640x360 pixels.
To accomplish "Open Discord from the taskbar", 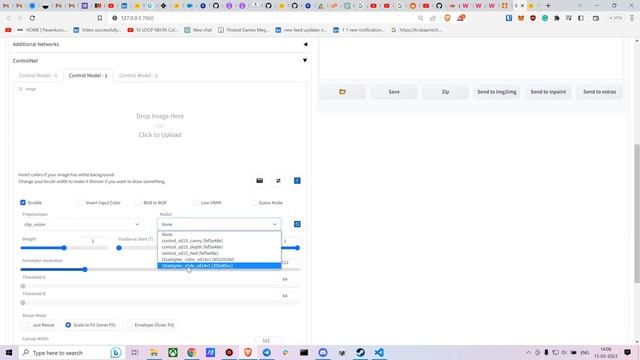I will (323, 352).
